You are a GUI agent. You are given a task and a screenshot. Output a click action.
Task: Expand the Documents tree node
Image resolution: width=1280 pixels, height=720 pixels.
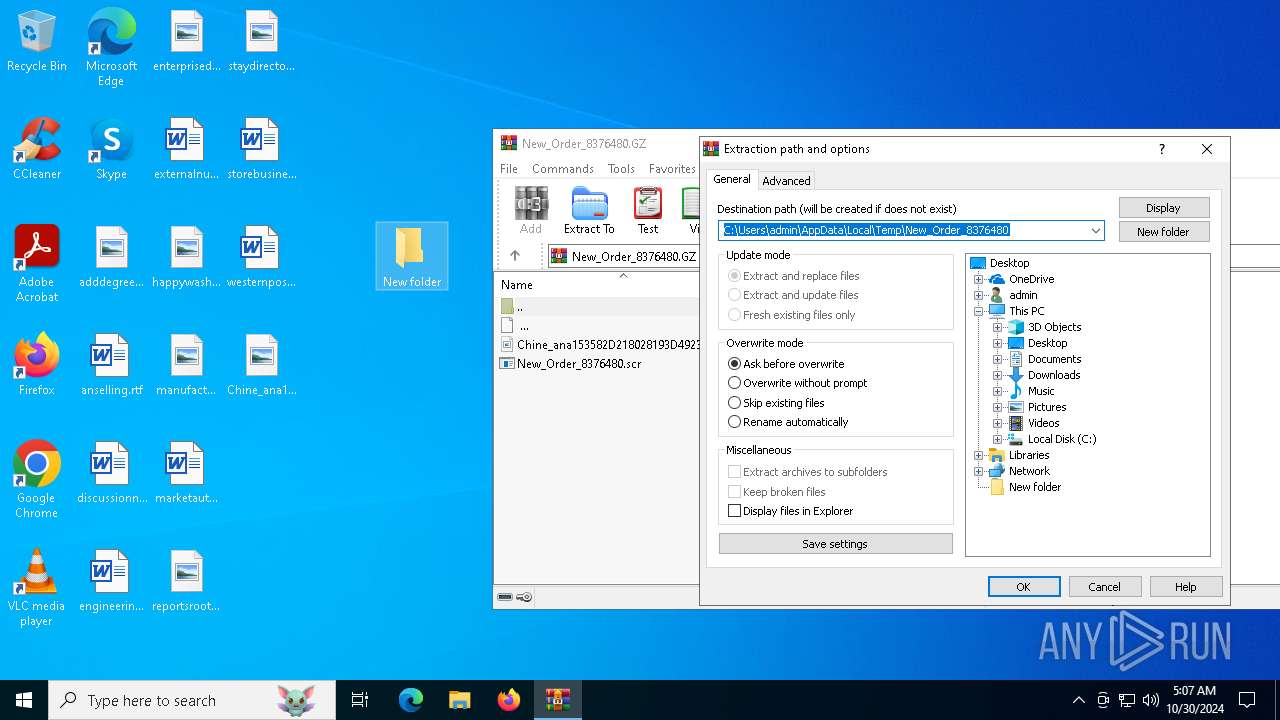(x=997, y=359)
